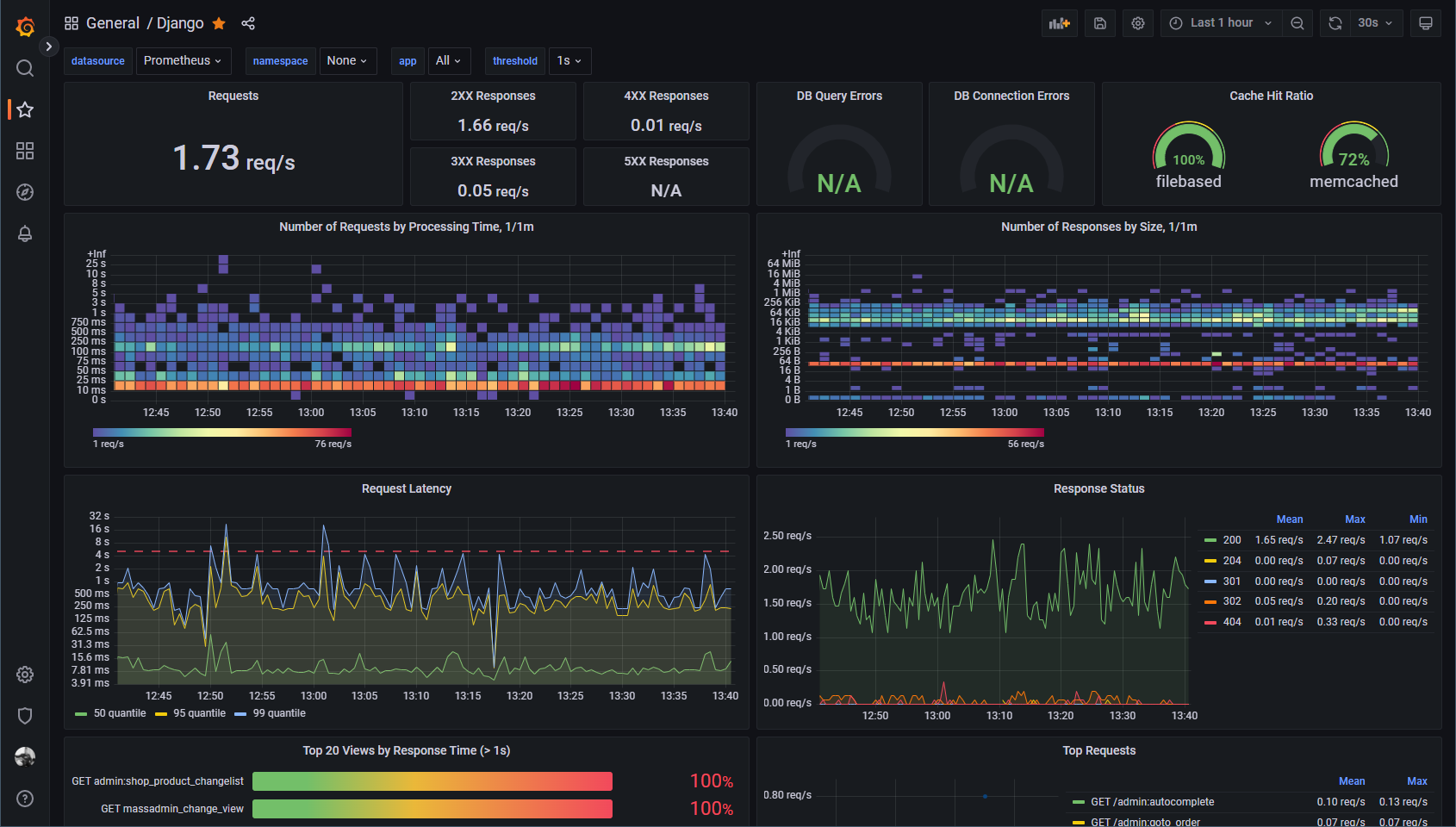Share the dashboard via share icon
The height and width of the screenshot is (827, 1456).
point(248,23)
